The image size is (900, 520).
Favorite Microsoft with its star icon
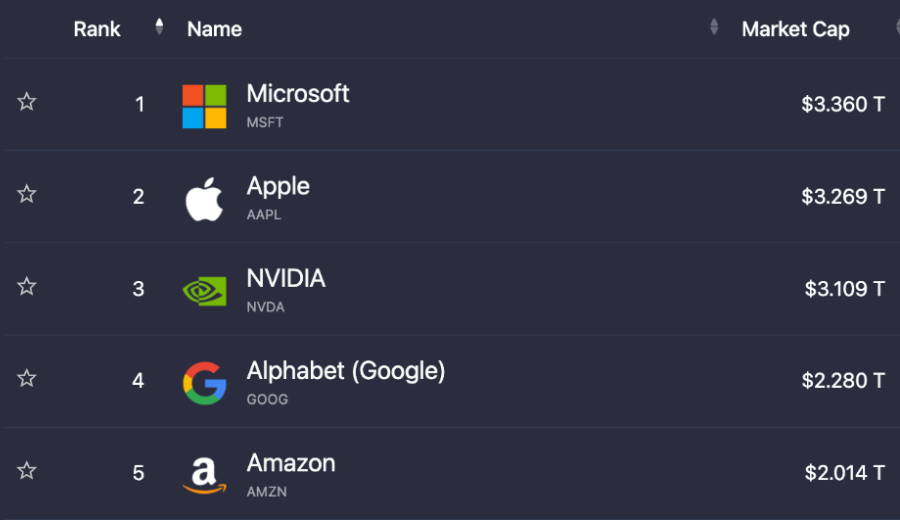point(26,102)
